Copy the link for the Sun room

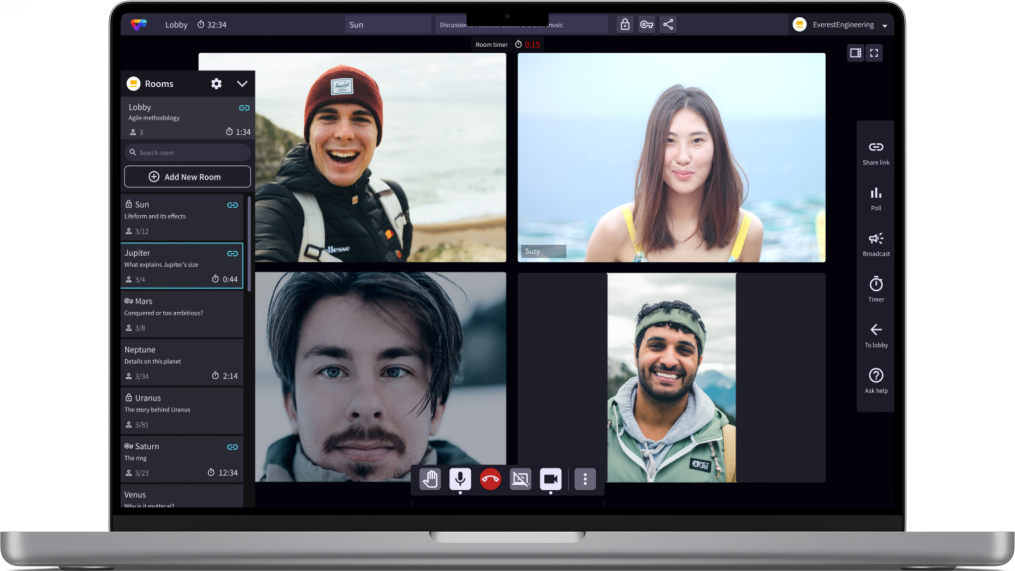[232, 205]
